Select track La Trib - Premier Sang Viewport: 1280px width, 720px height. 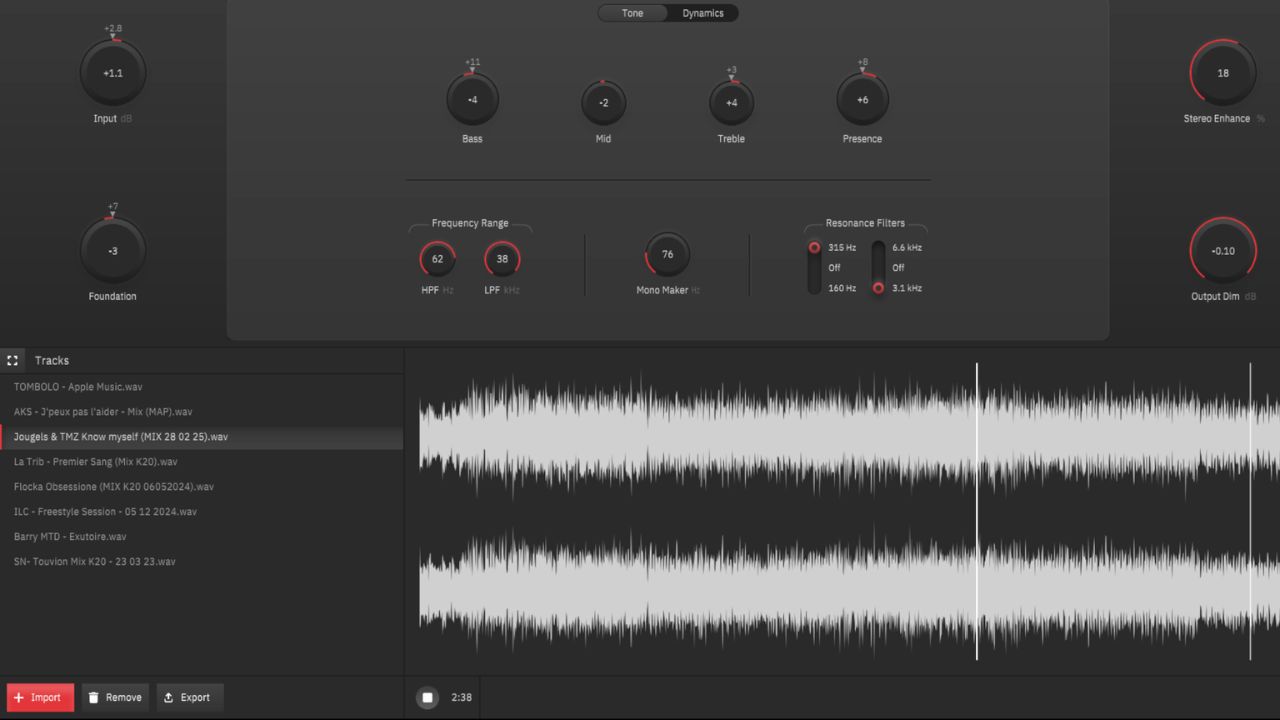tap(202, 462)
